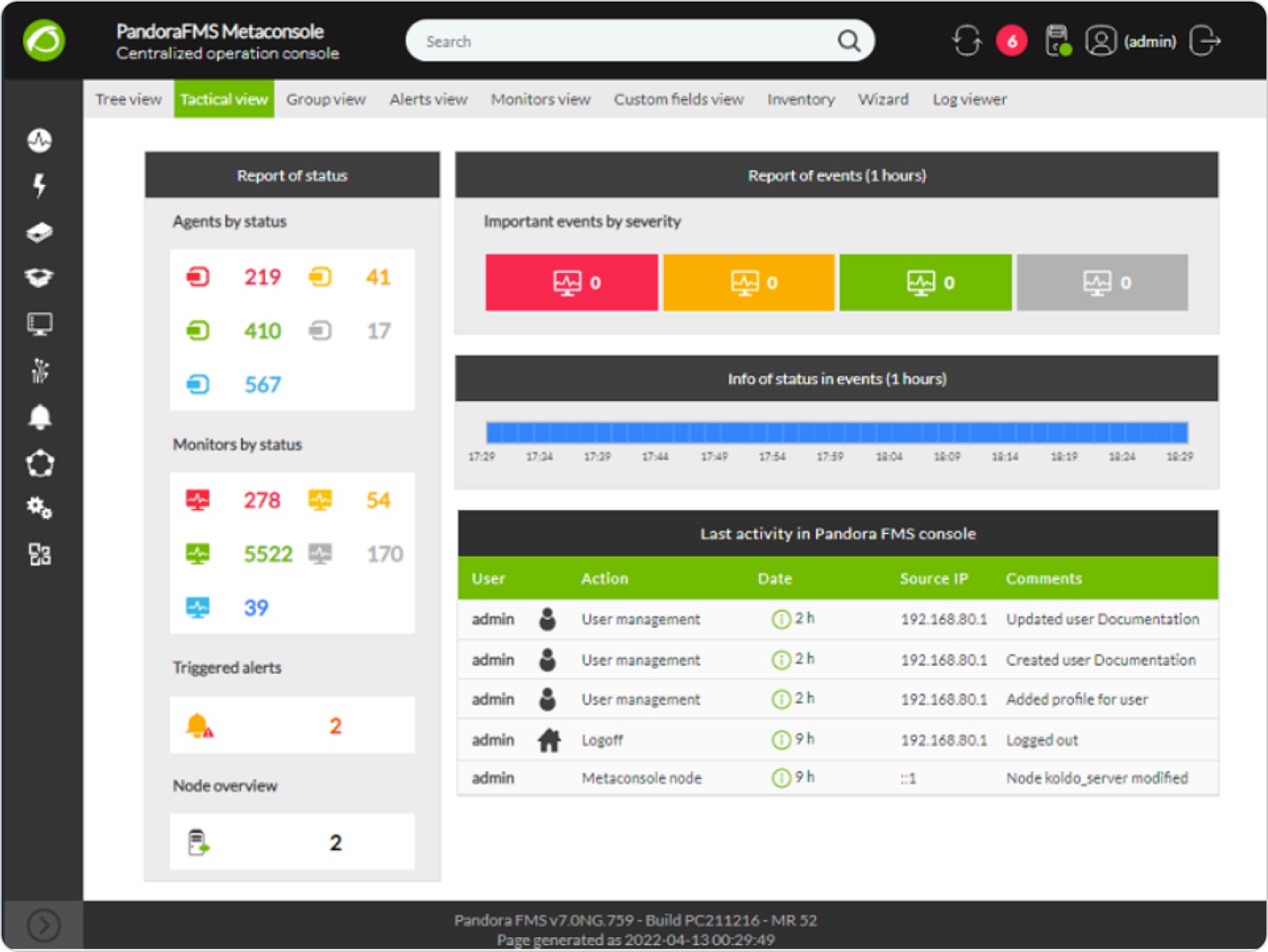Click the home icon in Logoff row
The width and height of the screenshot is (1268, 952).
[549, 740]
